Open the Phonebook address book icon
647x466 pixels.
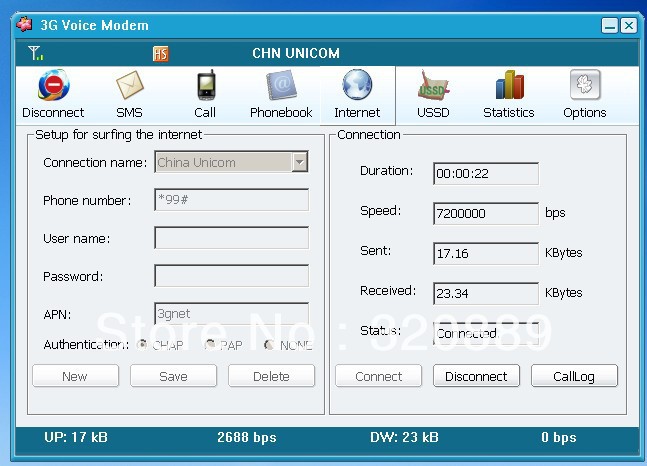pos(281,85)
